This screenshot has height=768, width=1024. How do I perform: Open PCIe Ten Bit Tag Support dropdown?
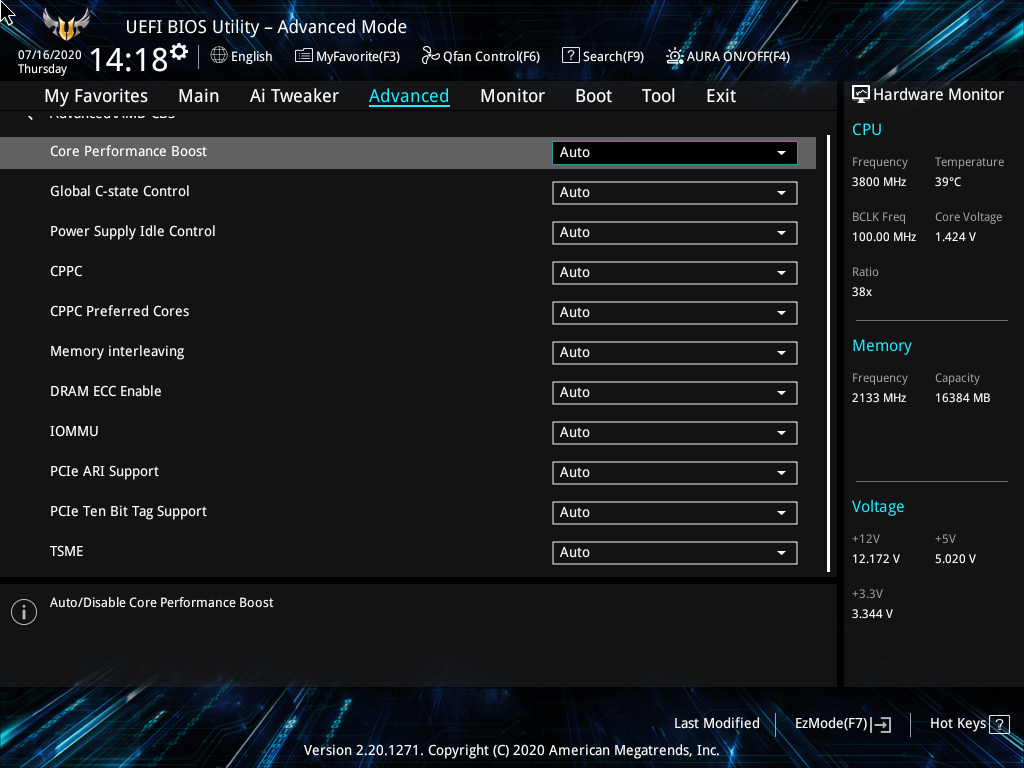(675, 513)
